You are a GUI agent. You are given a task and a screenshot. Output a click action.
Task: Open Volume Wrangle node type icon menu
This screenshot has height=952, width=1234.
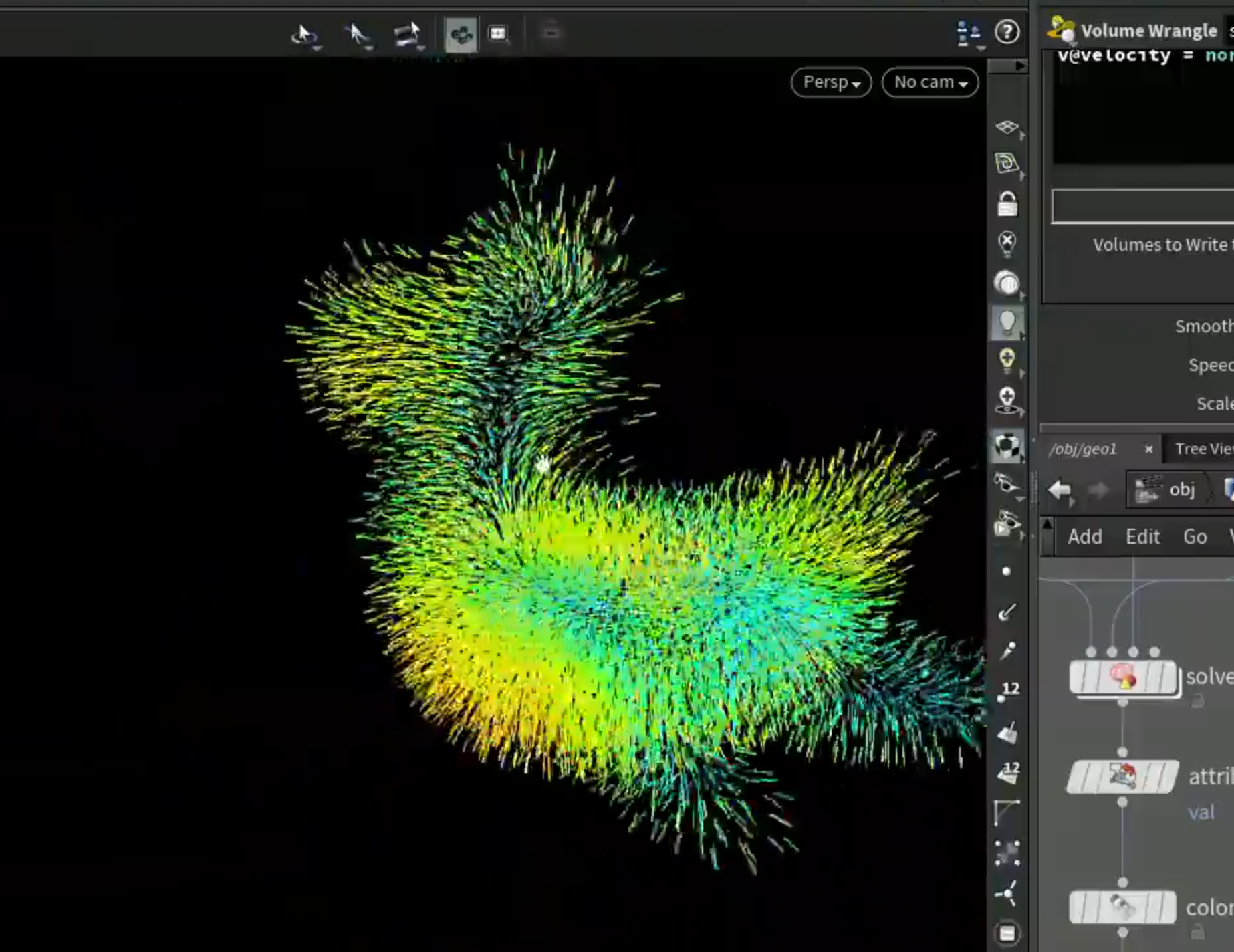[1061, 30]
